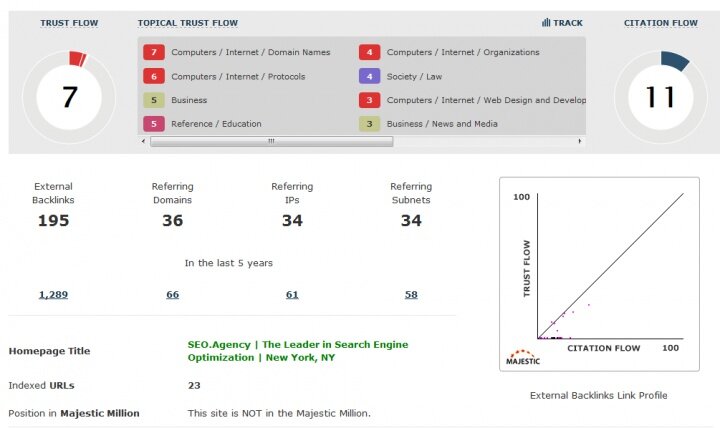Select the Business topic row
The height and width of the screenshot is (428, 720).
pyautogui.click(x=189, y=100)
